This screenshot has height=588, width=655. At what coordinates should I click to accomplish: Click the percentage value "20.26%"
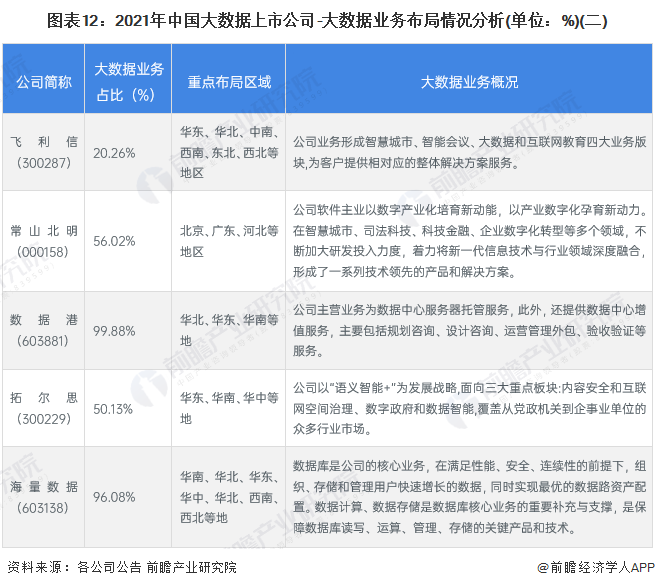pyautogui.click(x=114, y=153)
